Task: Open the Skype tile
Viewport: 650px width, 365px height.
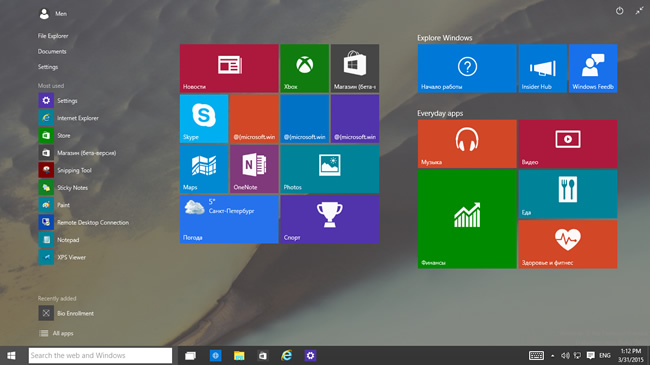Action: [x=204, y=119]
